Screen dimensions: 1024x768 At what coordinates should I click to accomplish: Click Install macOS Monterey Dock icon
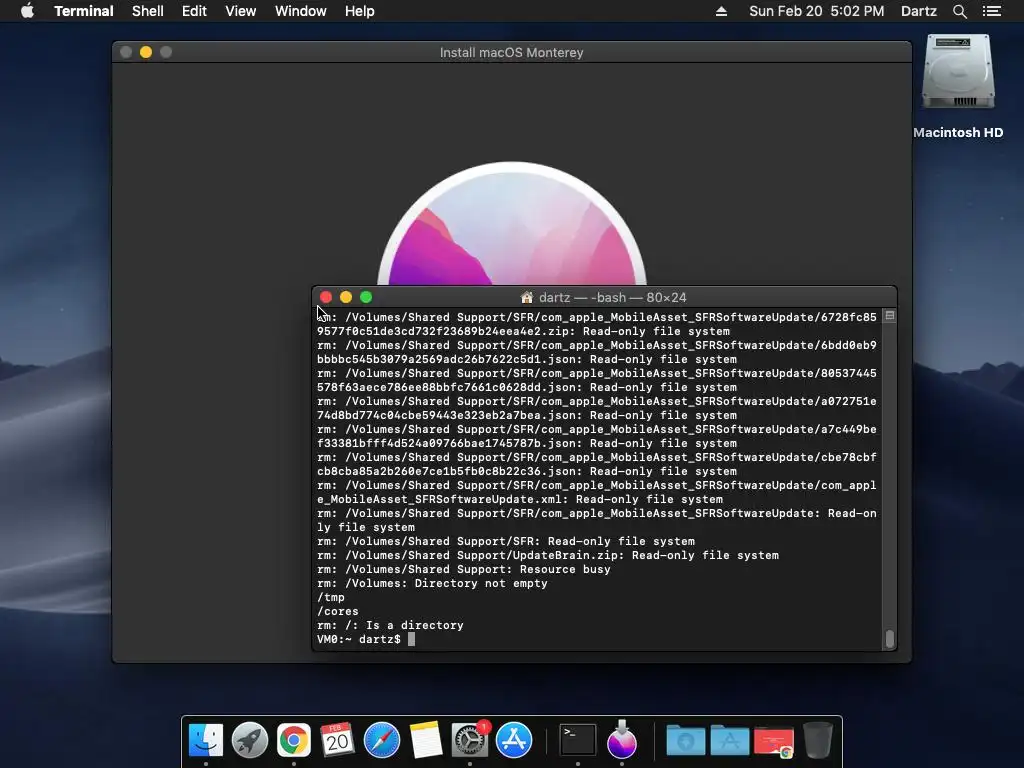622,740
